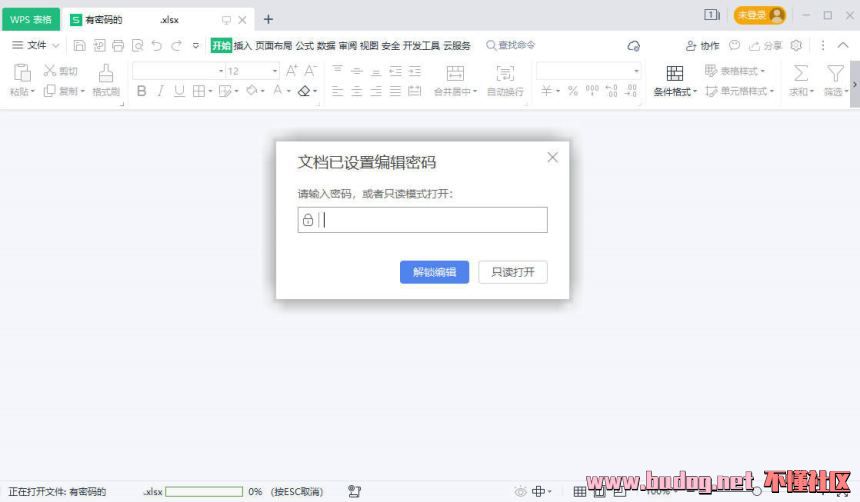This screenshot has width=860, height=502.
Task: Click the more options vertical dots
Action: click(822, 46)
